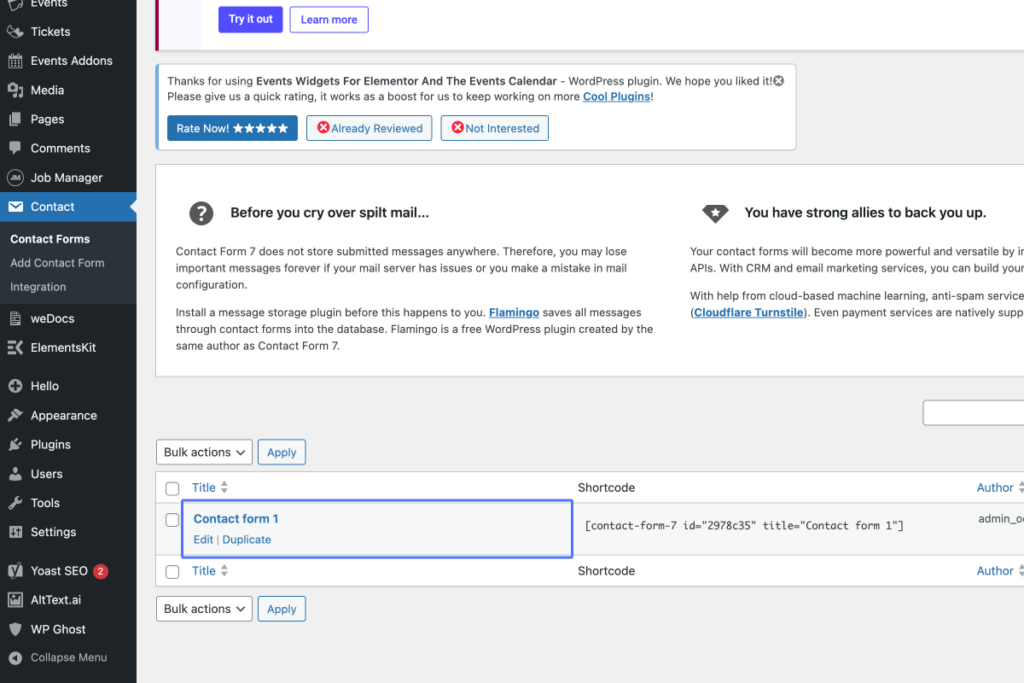Click the Users person icon

pos(15,474)
